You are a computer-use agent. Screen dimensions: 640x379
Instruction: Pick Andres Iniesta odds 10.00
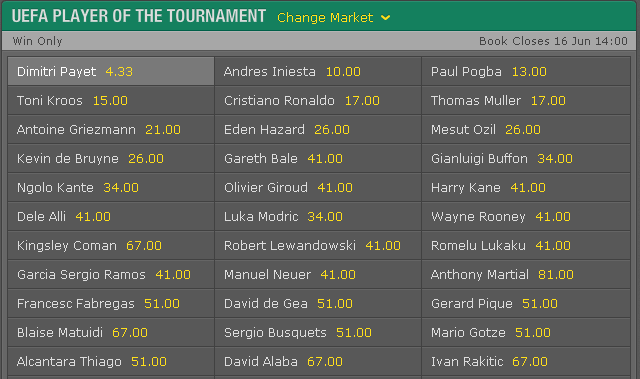pos(318,71)
